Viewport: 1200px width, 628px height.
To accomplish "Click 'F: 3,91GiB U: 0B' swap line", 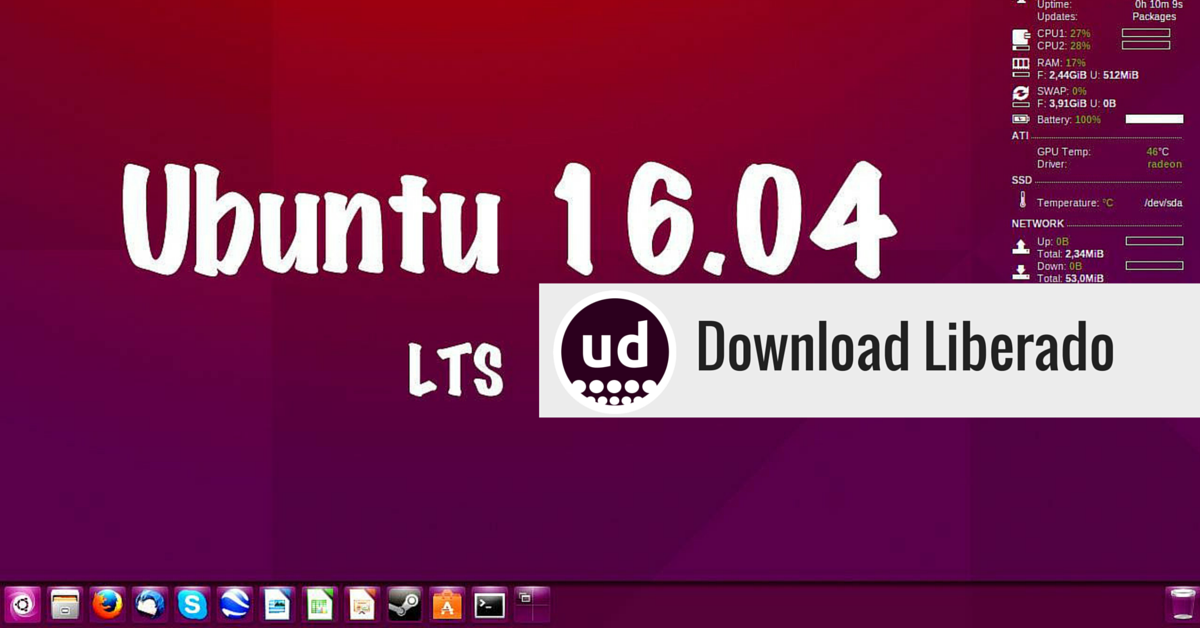I will [x=1077, y=103].
